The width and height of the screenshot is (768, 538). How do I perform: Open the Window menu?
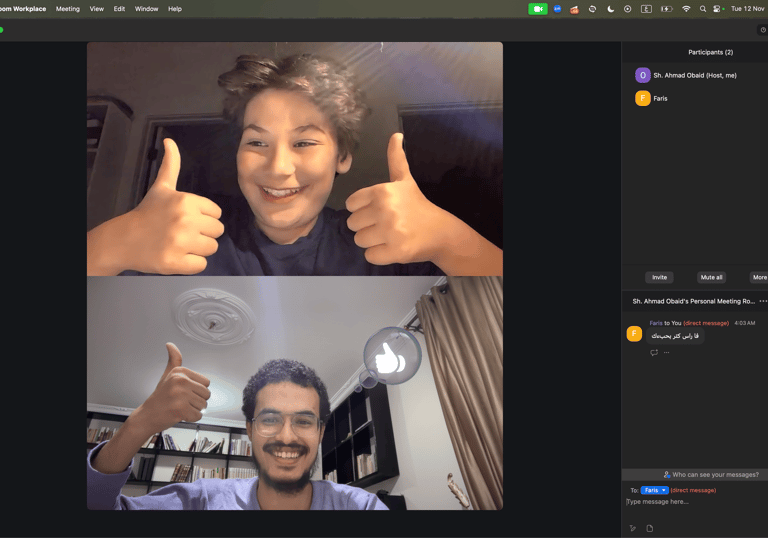(x=146, y=9)
